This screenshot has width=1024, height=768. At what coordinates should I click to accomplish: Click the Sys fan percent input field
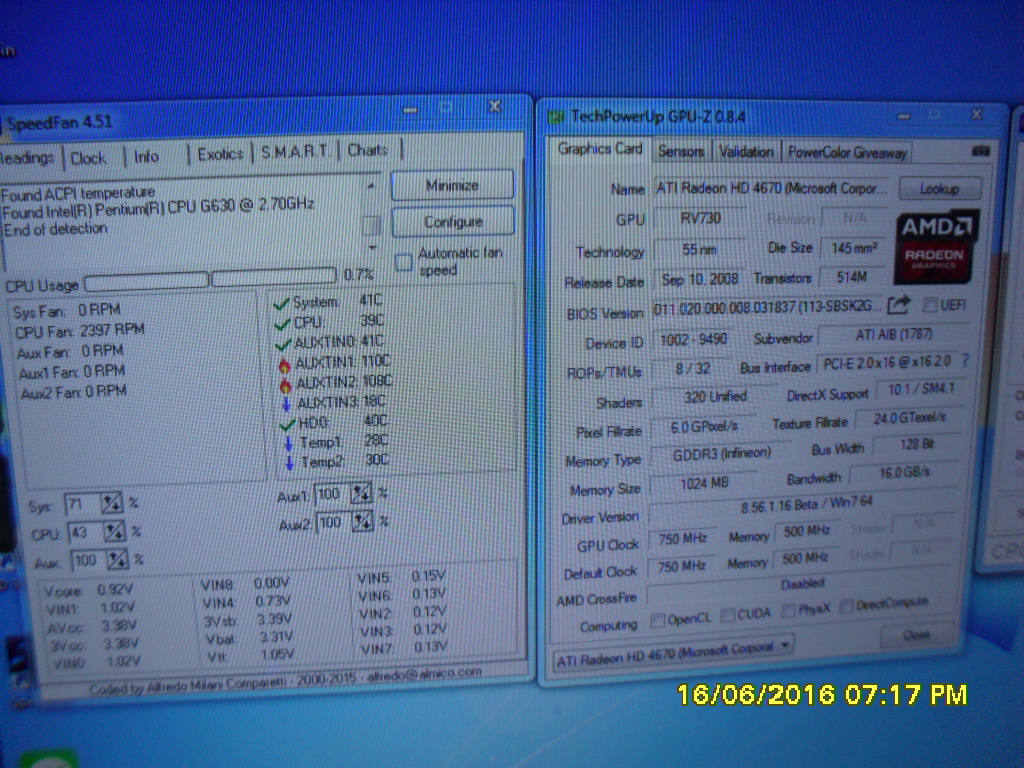point(82,504)
